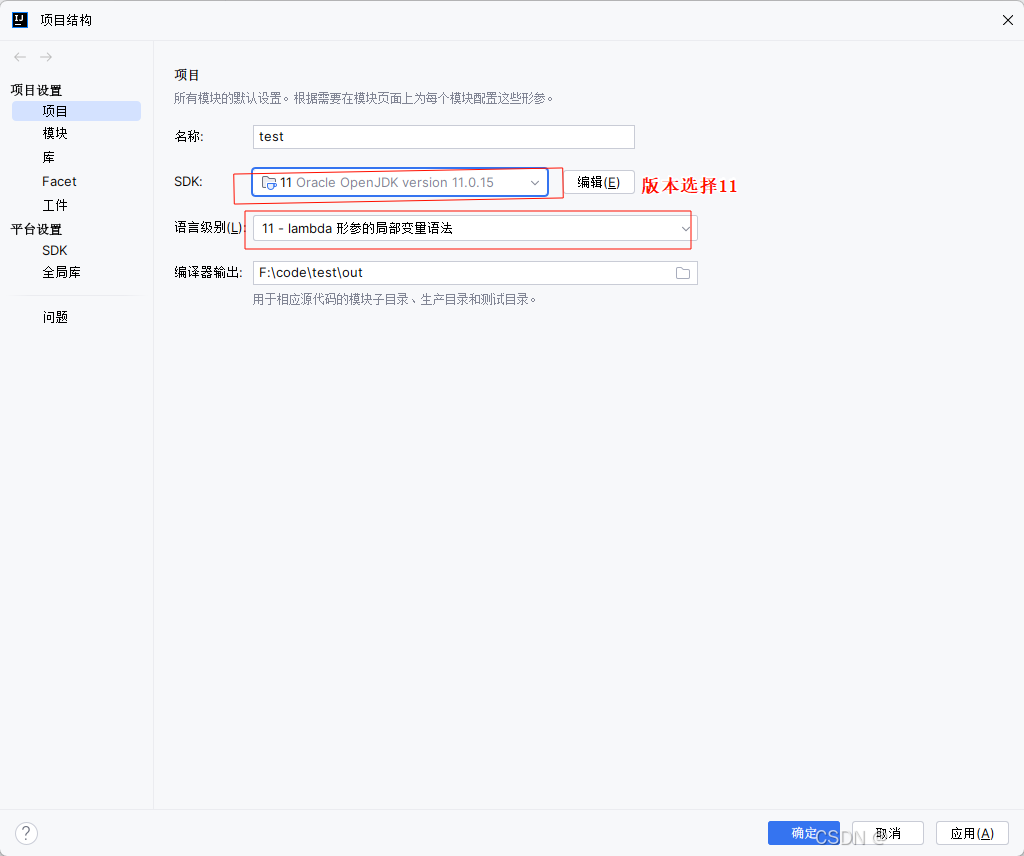
Task: Click the 平台设置 section header
Action: coord(36,229)
